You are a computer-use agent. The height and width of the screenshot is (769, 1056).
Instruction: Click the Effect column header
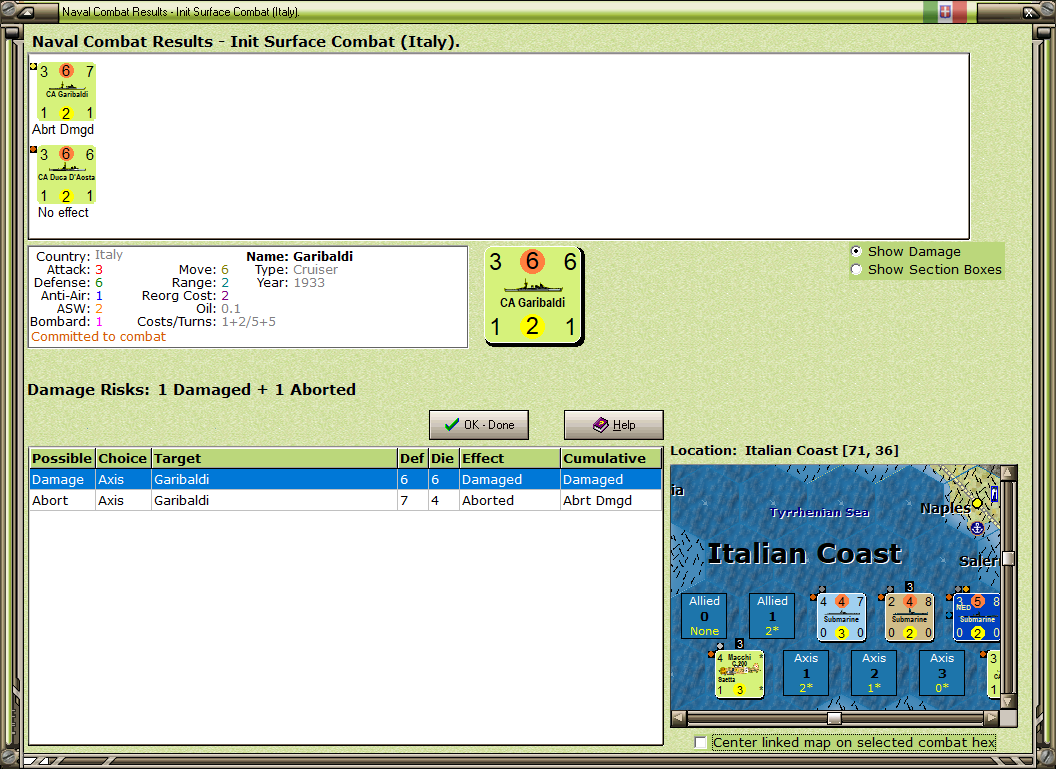tap(510, 459)
